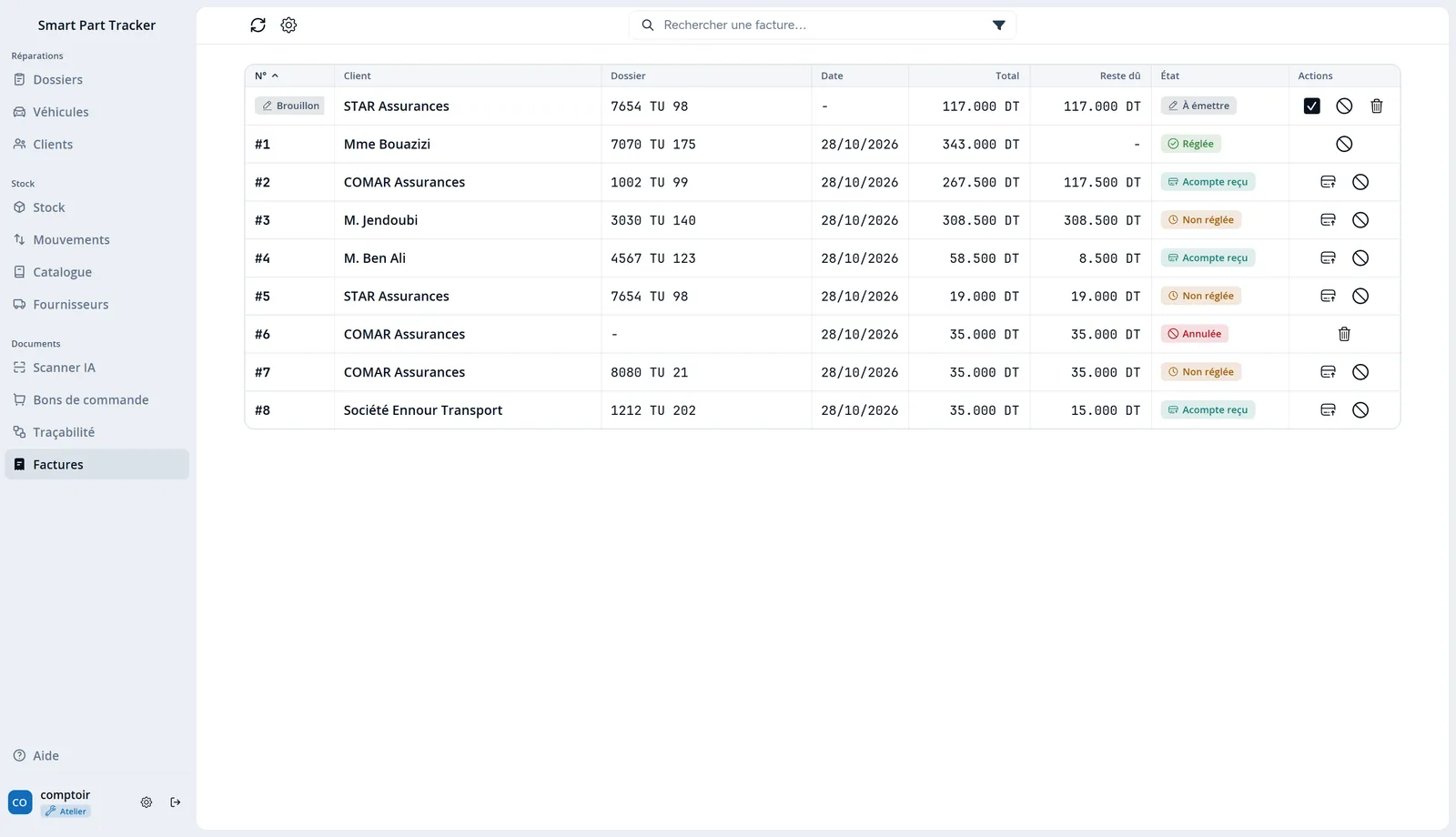Cancel invoice #4 for M. Ben Ali
The height and width of the screenshot is (837, 1456).
tap(1360, 258)
